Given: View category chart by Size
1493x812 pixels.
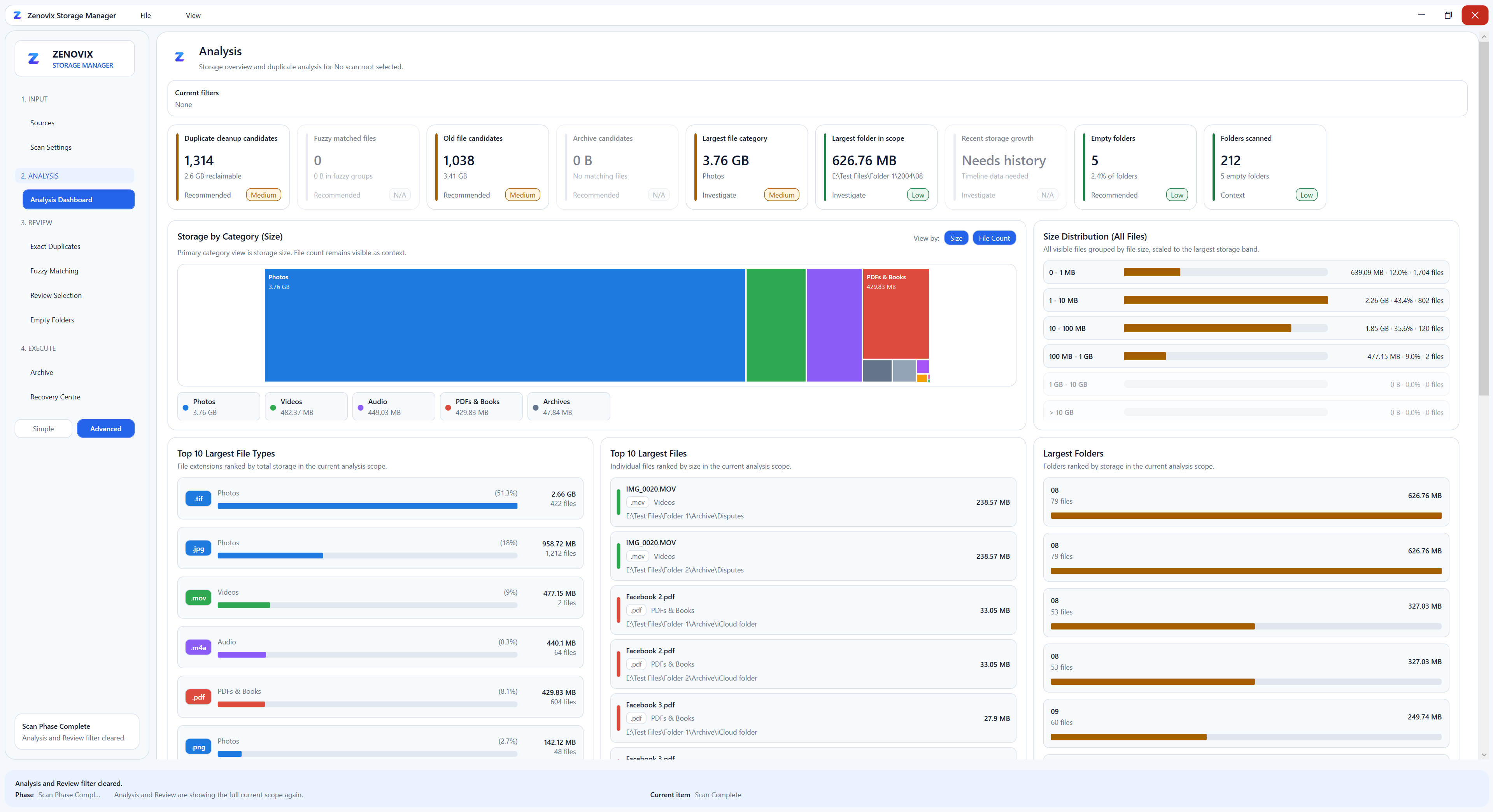Looking at the screenshot, I should tap(956, 238).
